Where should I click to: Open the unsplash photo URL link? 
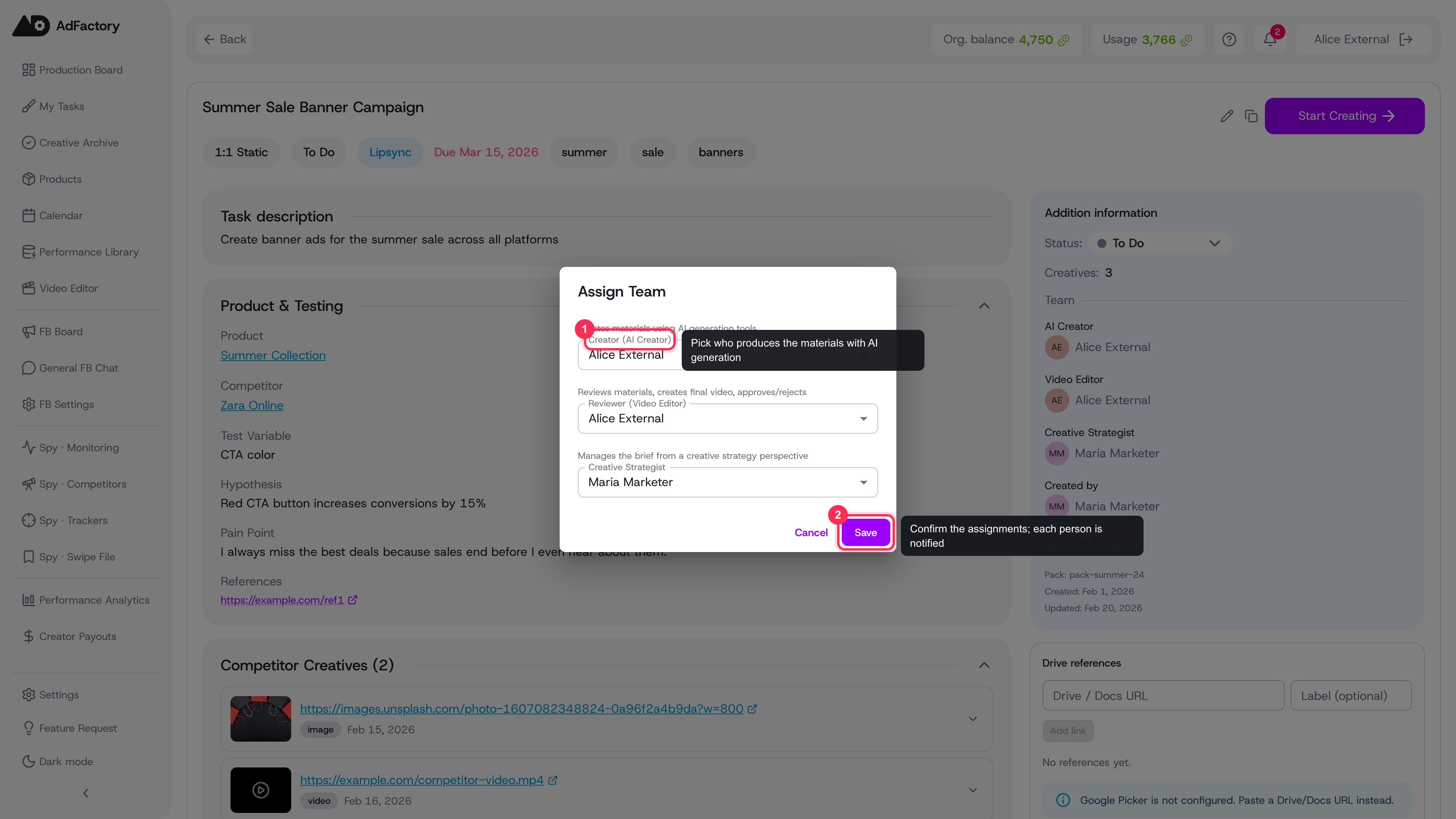tap(522, 709)
